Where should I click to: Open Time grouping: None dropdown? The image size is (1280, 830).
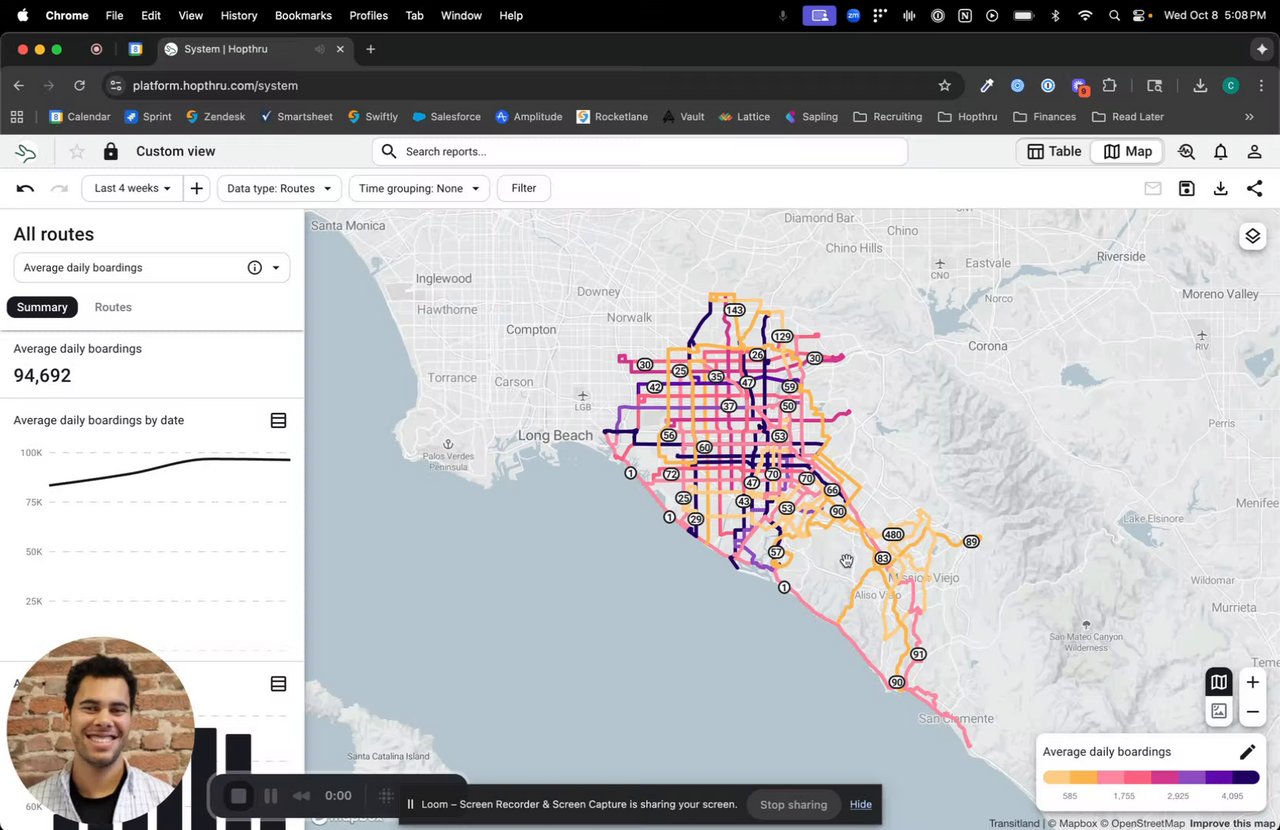(418, 188)
